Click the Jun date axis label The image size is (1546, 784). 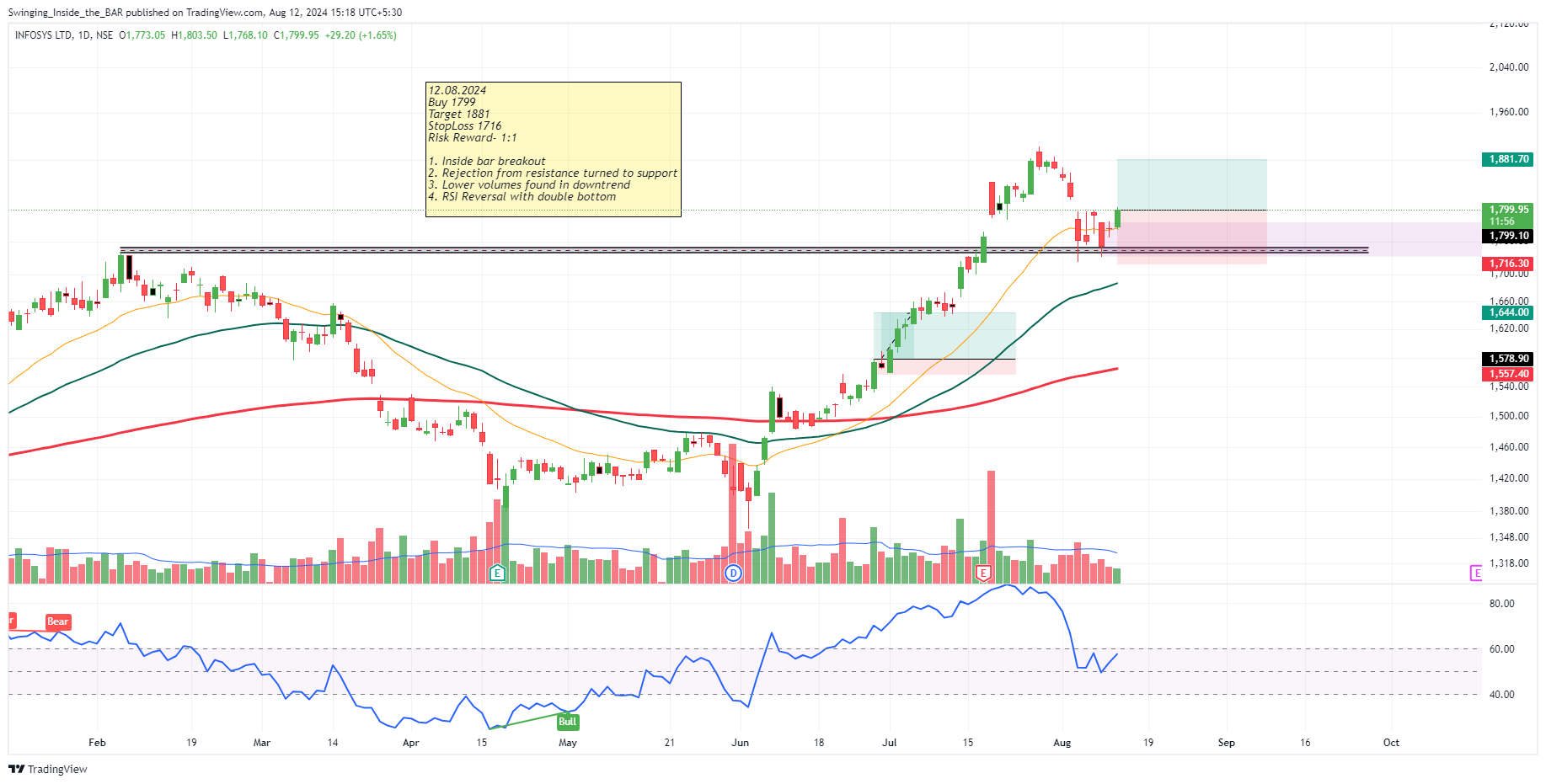pos(740,743)
